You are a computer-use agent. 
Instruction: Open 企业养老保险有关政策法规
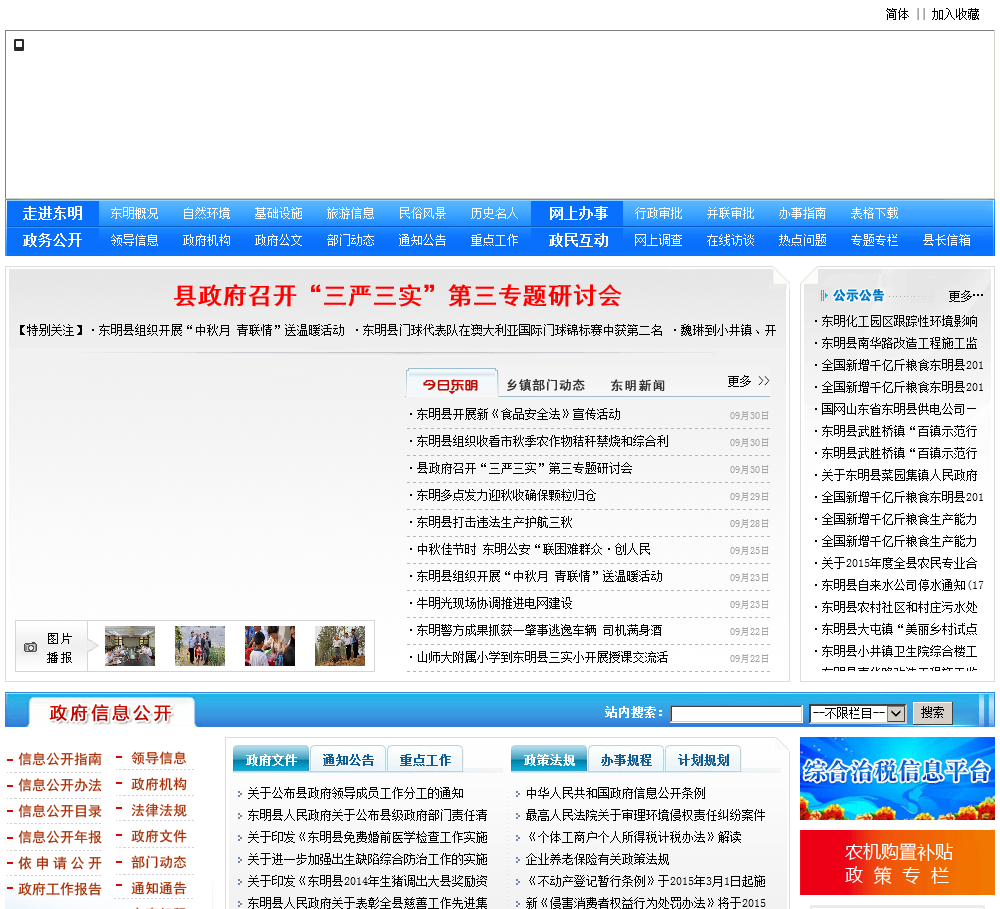point(597,860)
